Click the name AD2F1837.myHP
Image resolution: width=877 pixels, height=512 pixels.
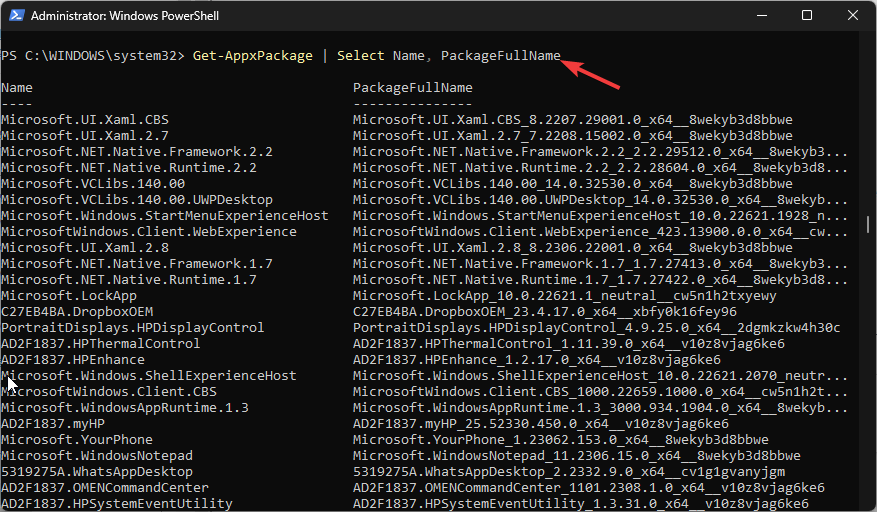[x=53, y=424]
